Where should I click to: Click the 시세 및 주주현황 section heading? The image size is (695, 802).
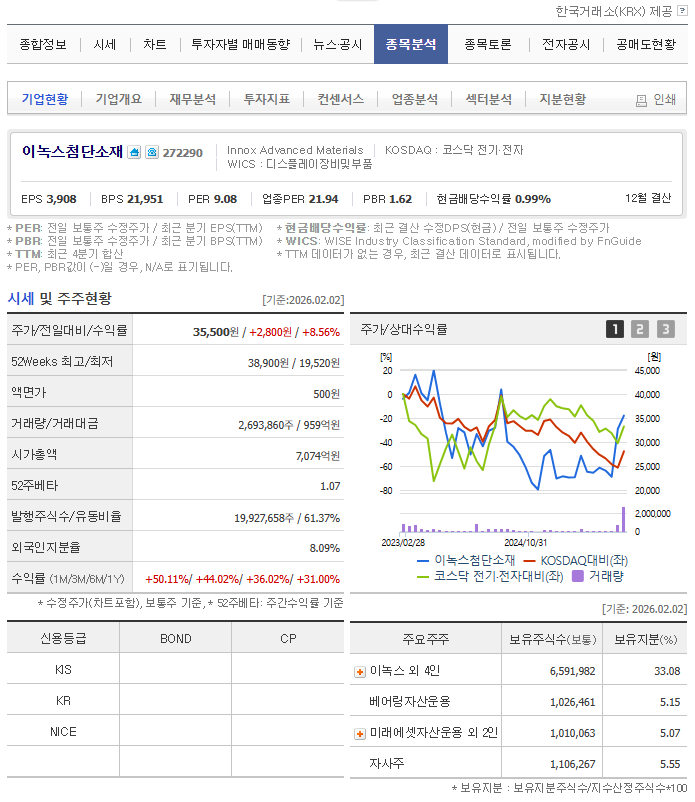tap(59, 298)
